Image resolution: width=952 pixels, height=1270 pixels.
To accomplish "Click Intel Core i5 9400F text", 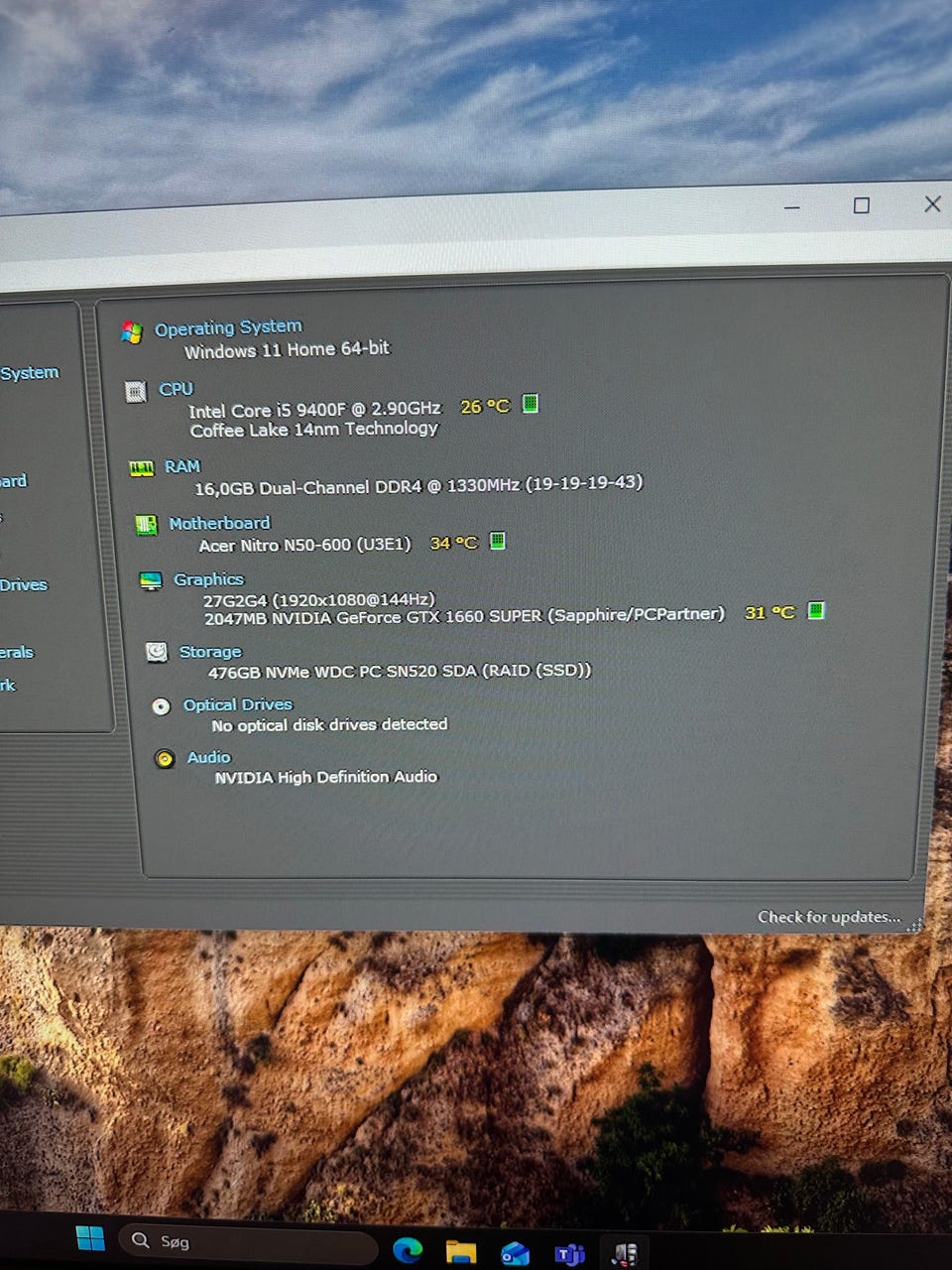I will 314,409.
